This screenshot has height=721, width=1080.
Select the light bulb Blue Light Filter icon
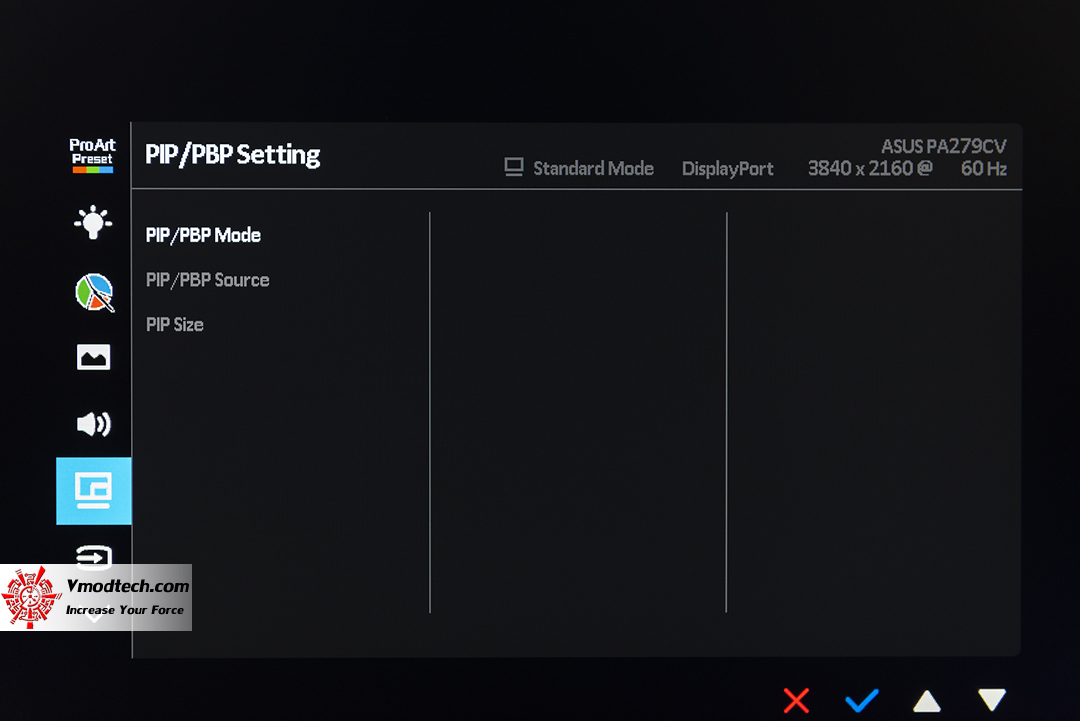93,222
